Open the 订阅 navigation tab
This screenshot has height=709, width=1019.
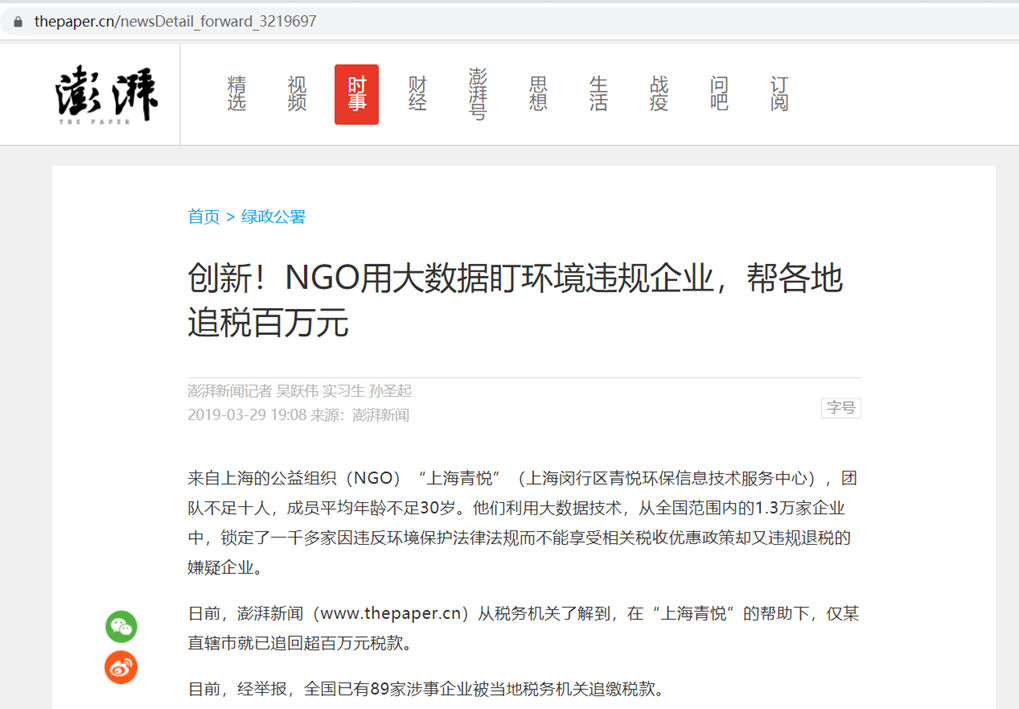(780, 94)
